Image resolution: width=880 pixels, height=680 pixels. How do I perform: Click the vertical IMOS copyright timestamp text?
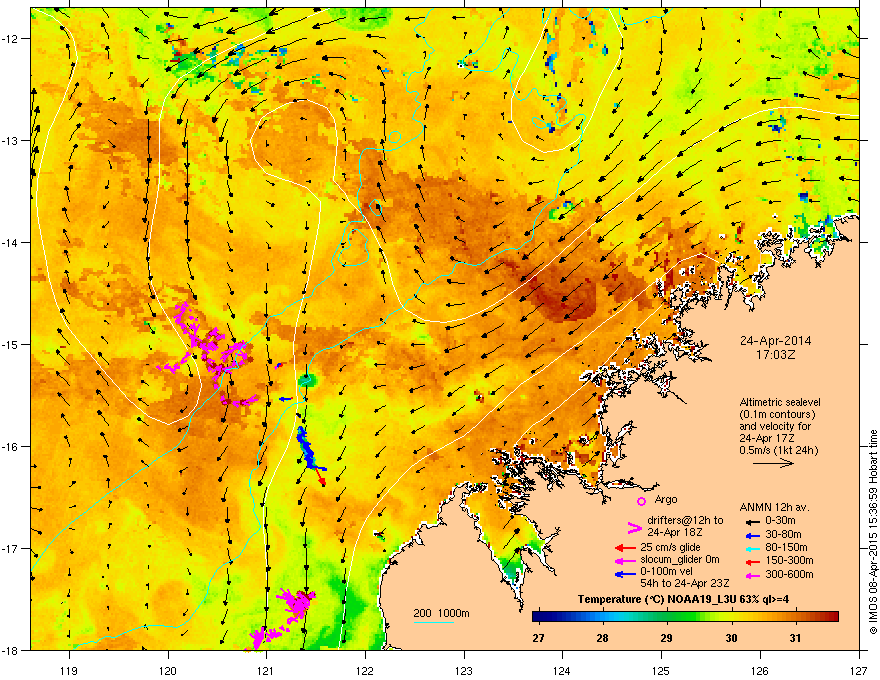point(873,532)
